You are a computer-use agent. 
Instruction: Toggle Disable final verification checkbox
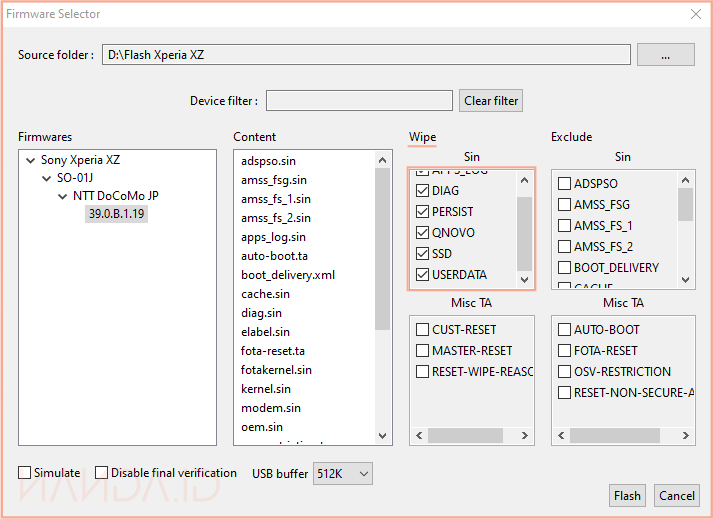click(102, 473)
